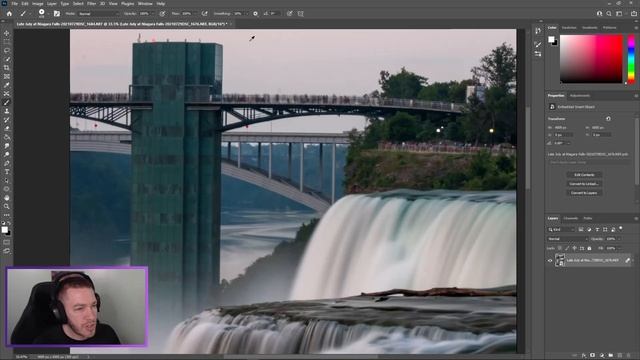Create a new layer icon
The width and height of the screenshot is (640, 360).
[620, 356]
